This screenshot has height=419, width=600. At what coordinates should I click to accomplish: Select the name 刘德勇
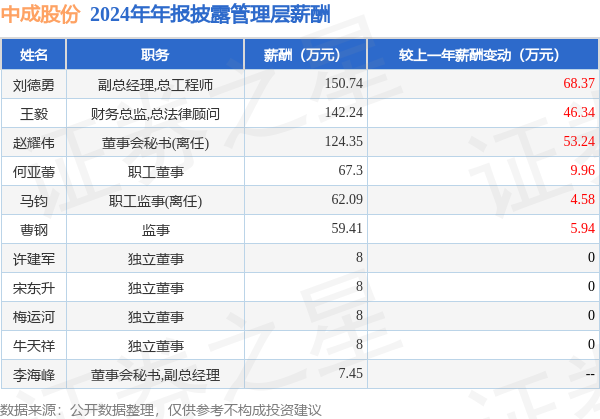pyautogui.click(x=34, y=85)
